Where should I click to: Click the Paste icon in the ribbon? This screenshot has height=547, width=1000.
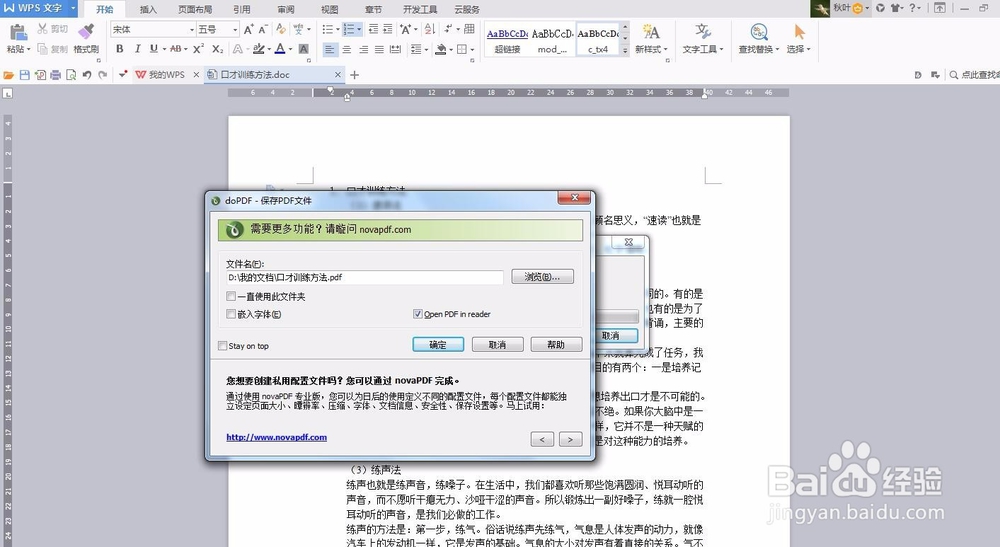pyautogui.click(x=18, y=32)
